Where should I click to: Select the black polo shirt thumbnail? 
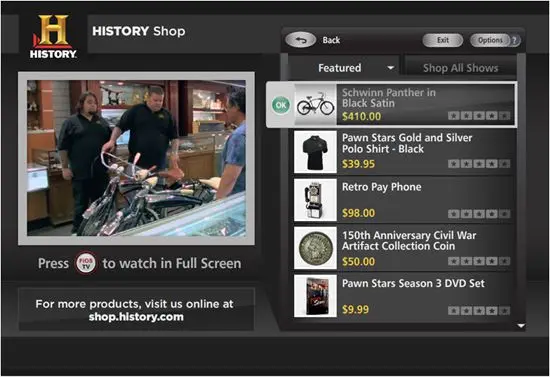[315, 152]
